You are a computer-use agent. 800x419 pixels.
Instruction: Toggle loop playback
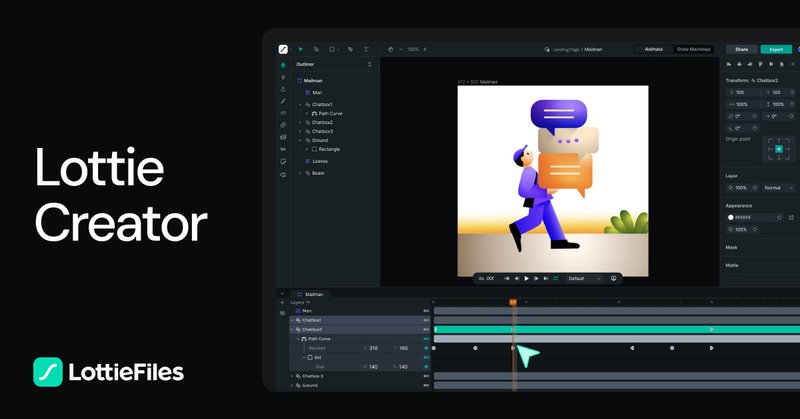point(556,279)
